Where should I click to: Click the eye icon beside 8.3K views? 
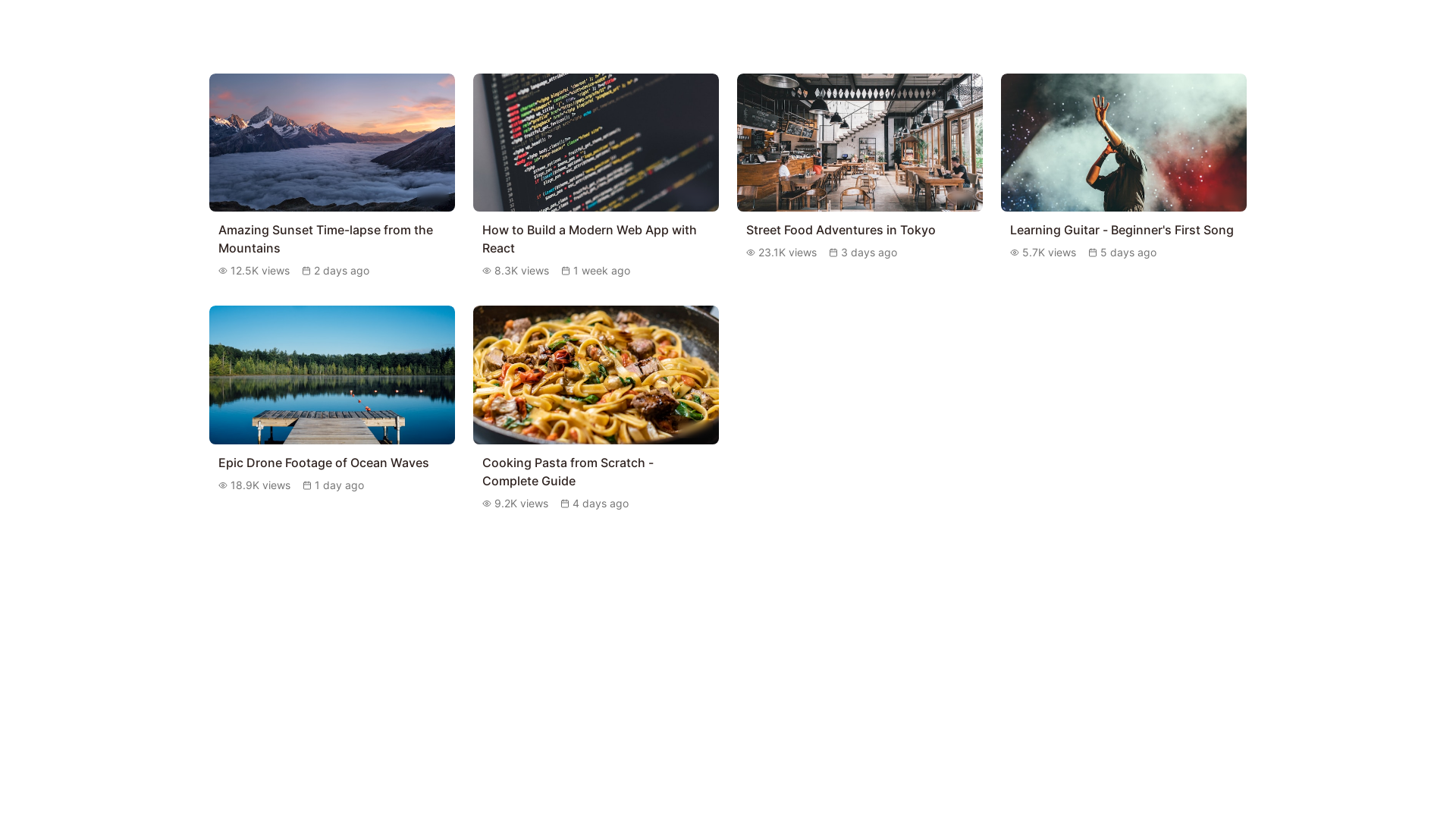point(487,271)
